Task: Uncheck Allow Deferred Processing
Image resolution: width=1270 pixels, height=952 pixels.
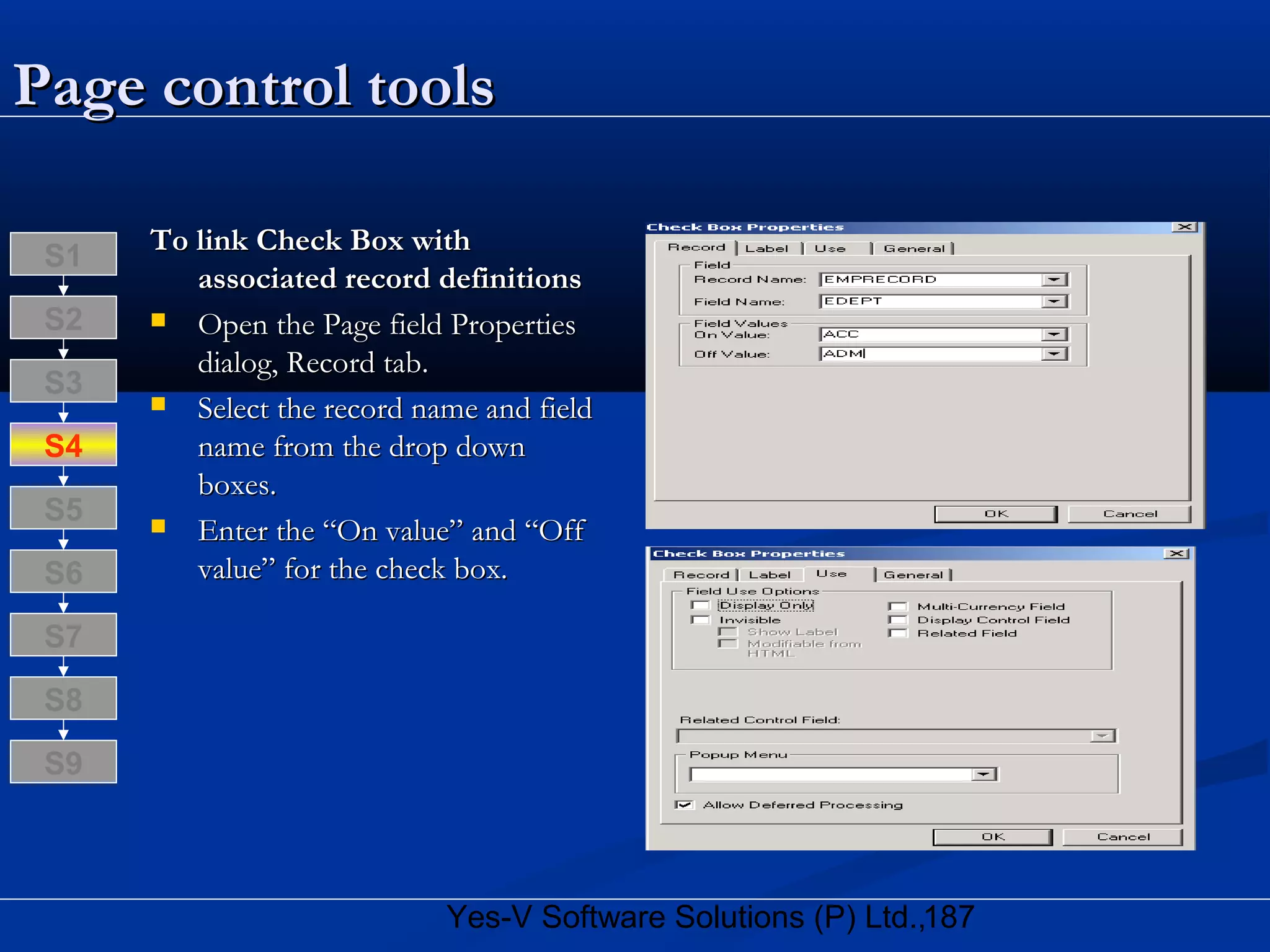Action: 685,805
